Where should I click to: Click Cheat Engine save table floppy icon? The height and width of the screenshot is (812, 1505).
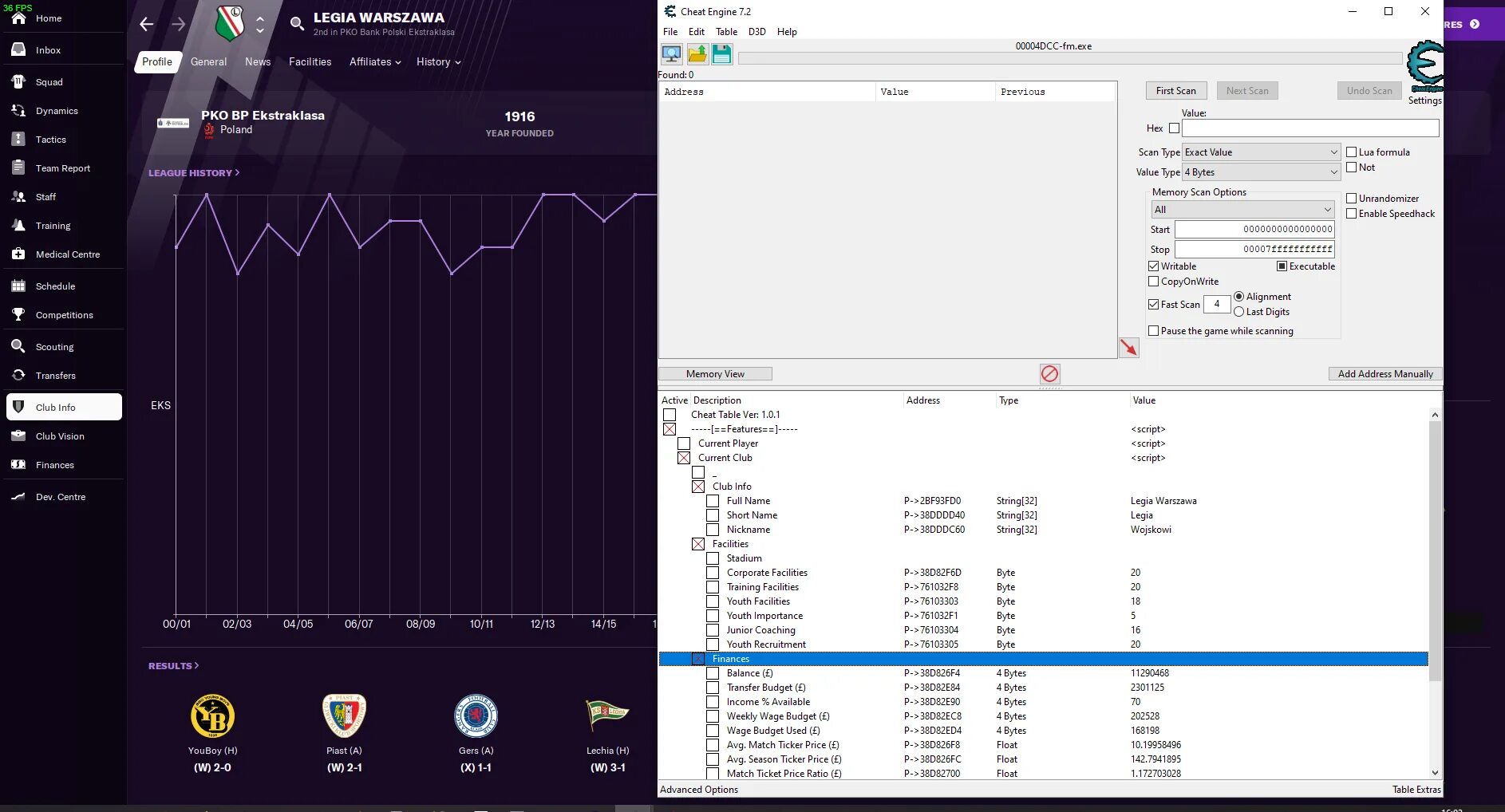722,54
